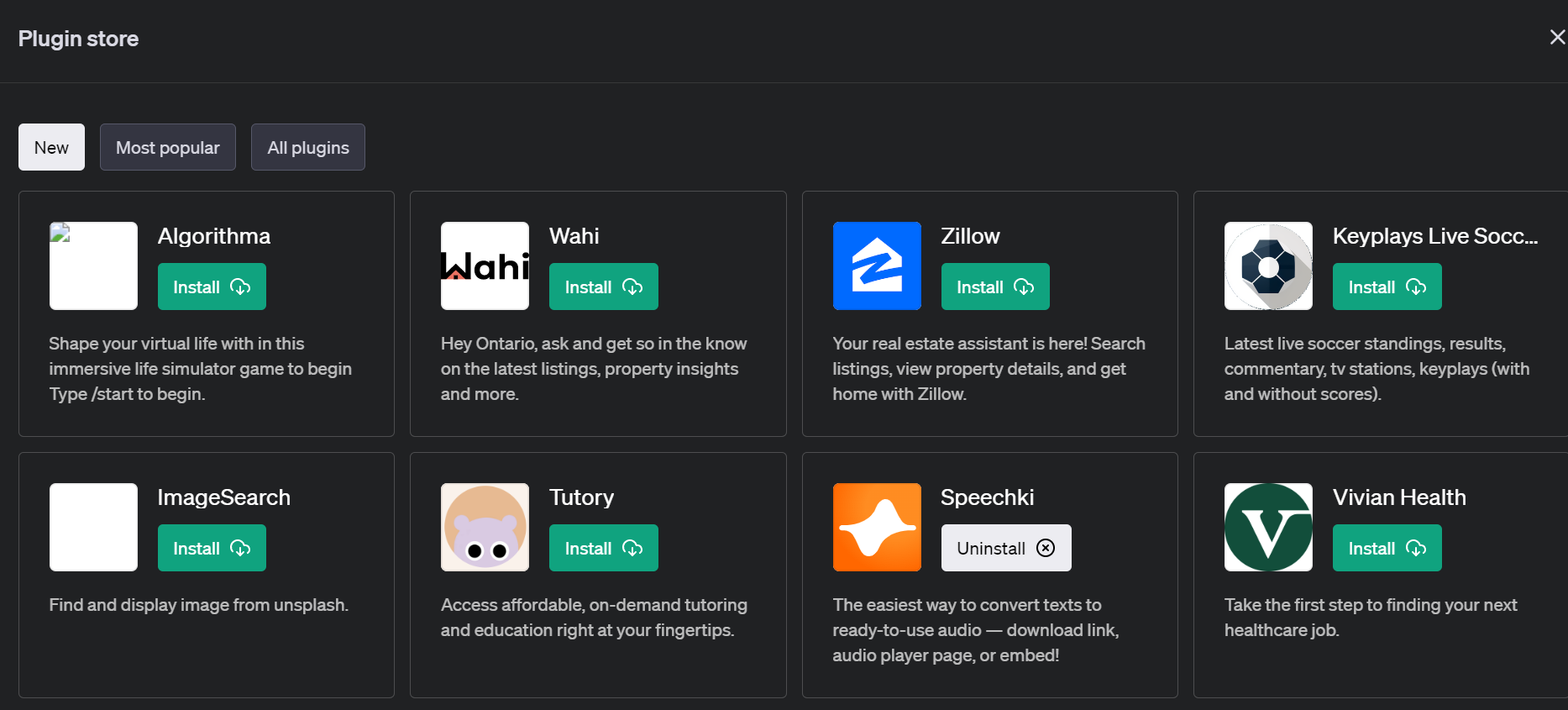Open the All plugins tab
Image resolution: width=1568 pixels, height=710 pixels.
click(x=308, y=147)
